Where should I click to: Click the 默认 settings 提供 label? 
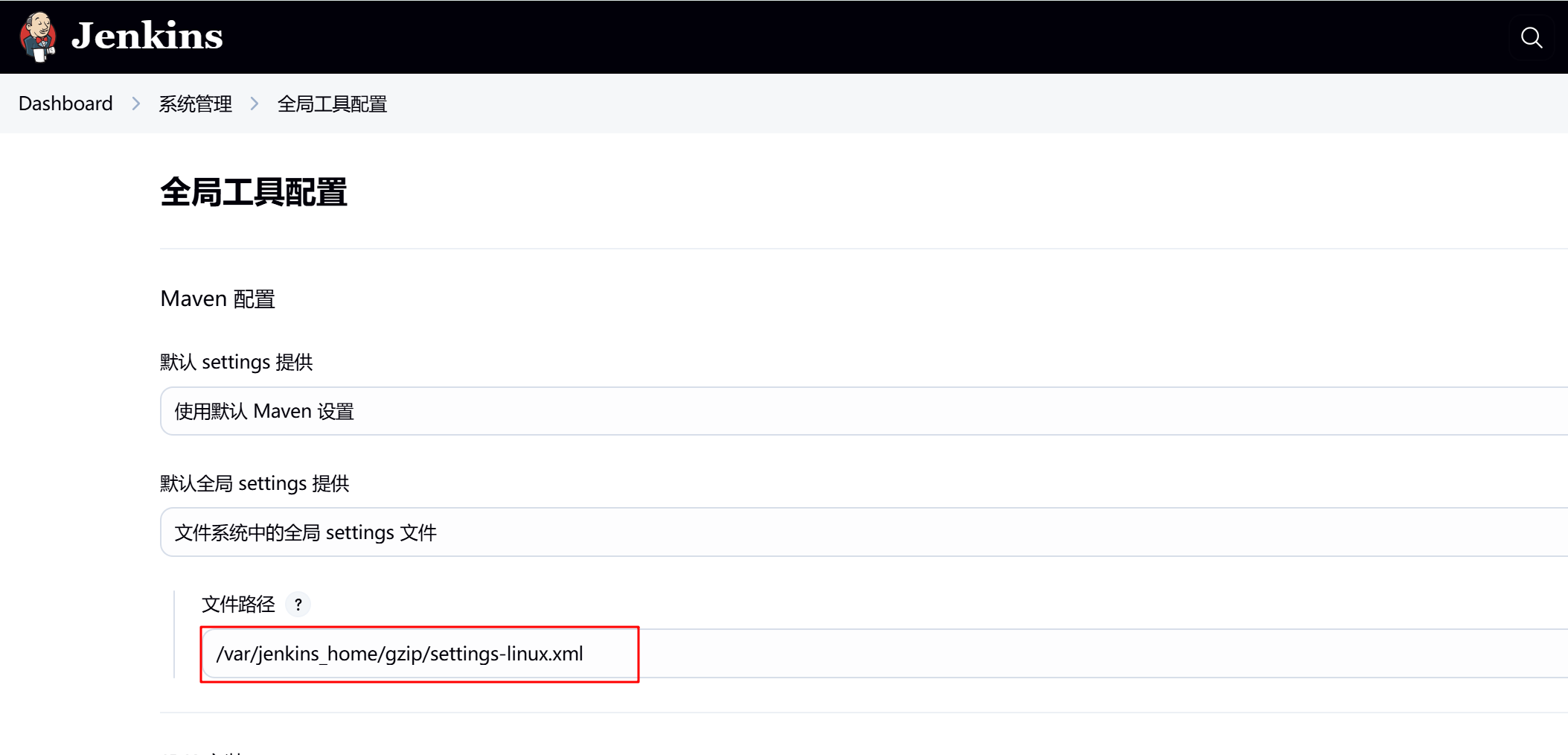click(x=237, y=362)
